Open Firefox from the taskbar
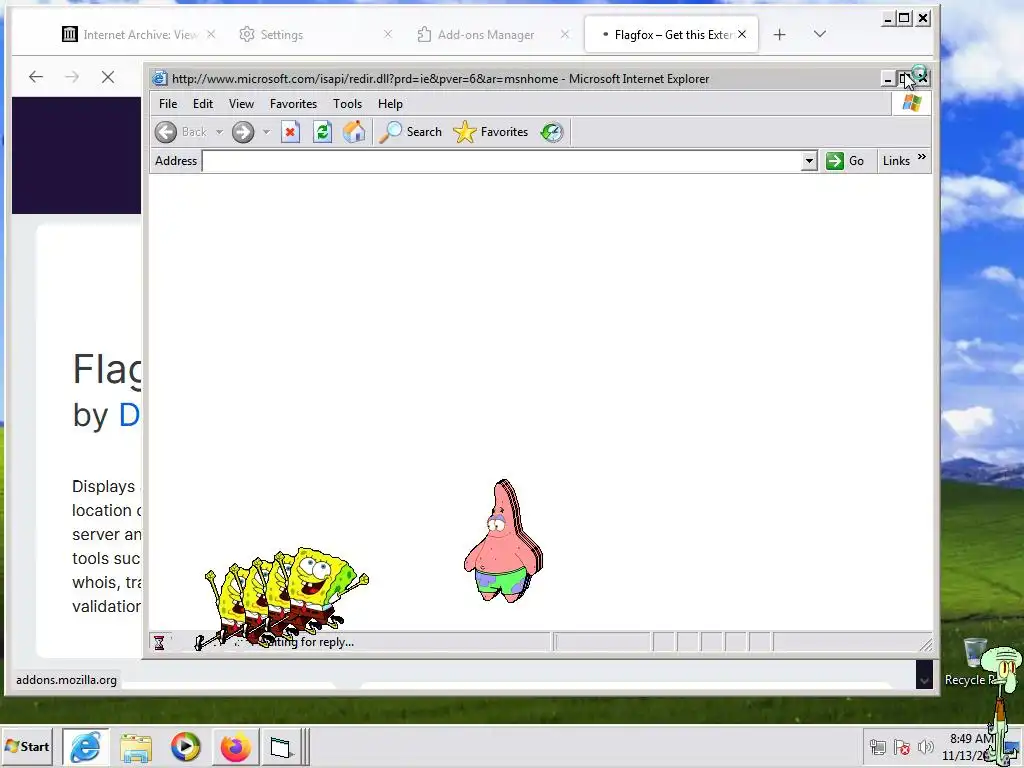1024x768 pixels. pos(235,747)
